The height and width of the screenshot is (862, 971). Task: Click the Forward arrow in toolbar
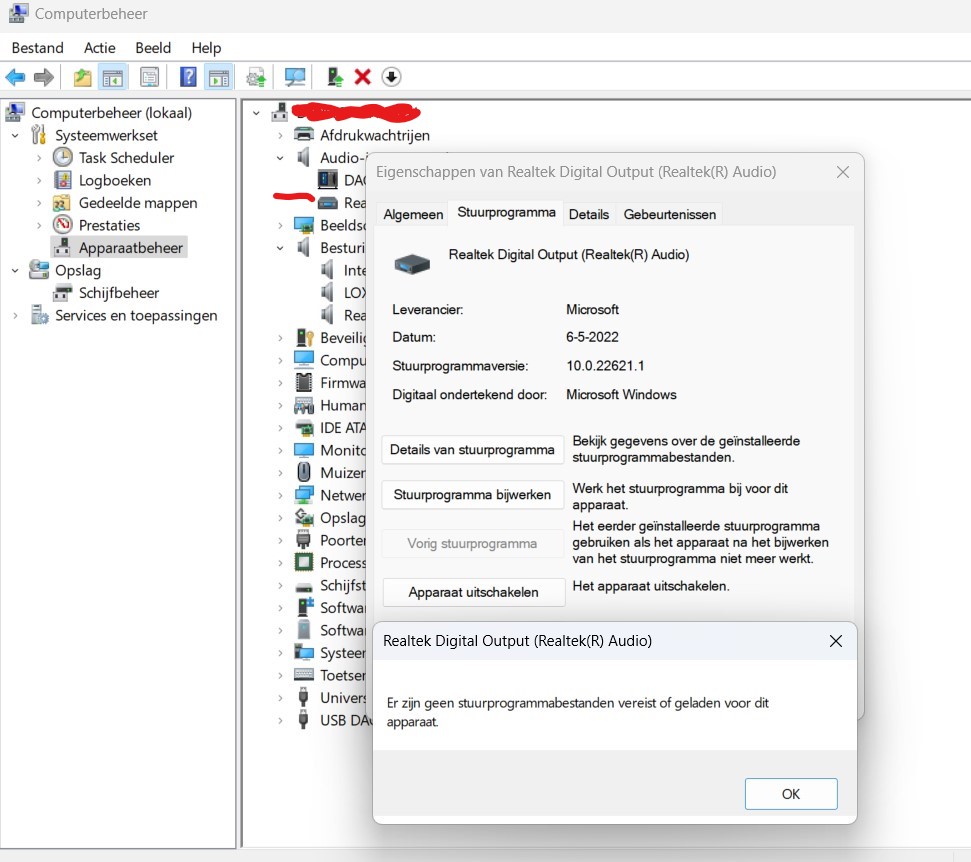click(x=43, y=77)
